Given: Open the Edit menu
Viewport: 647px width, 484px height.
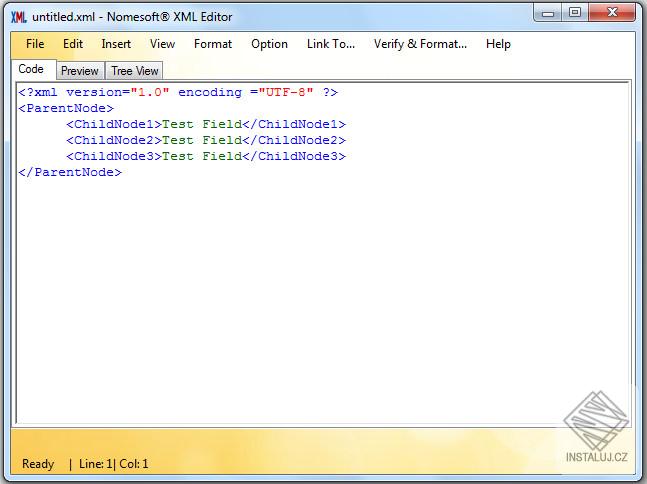Looking at the screenshot, I should coord(73,44).
